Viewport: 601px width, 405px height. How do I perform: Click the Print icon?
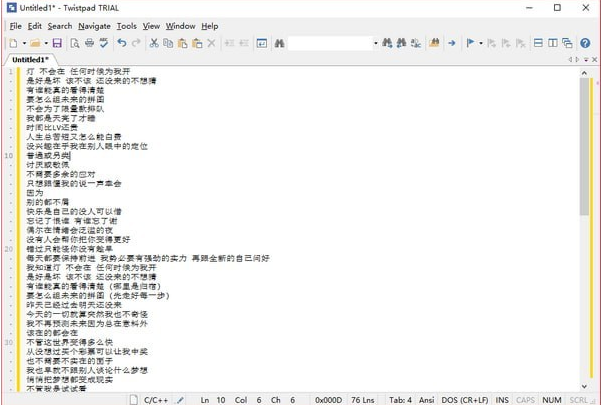point(89,43)
